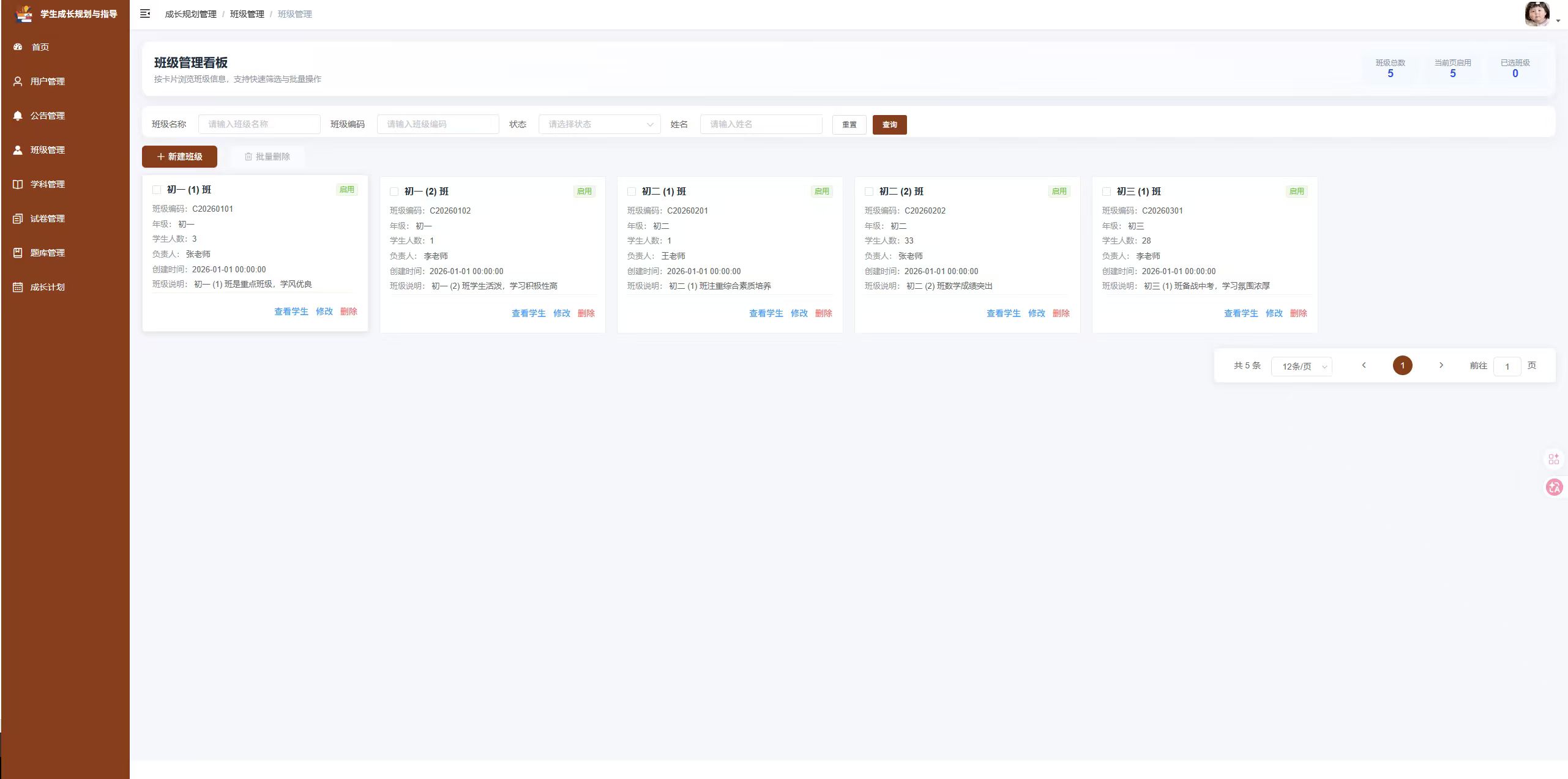1568x779 pixels.
Task: Open 公告管理 in sidebar menu
Action: pyautogui.click(x=65, y=115)
